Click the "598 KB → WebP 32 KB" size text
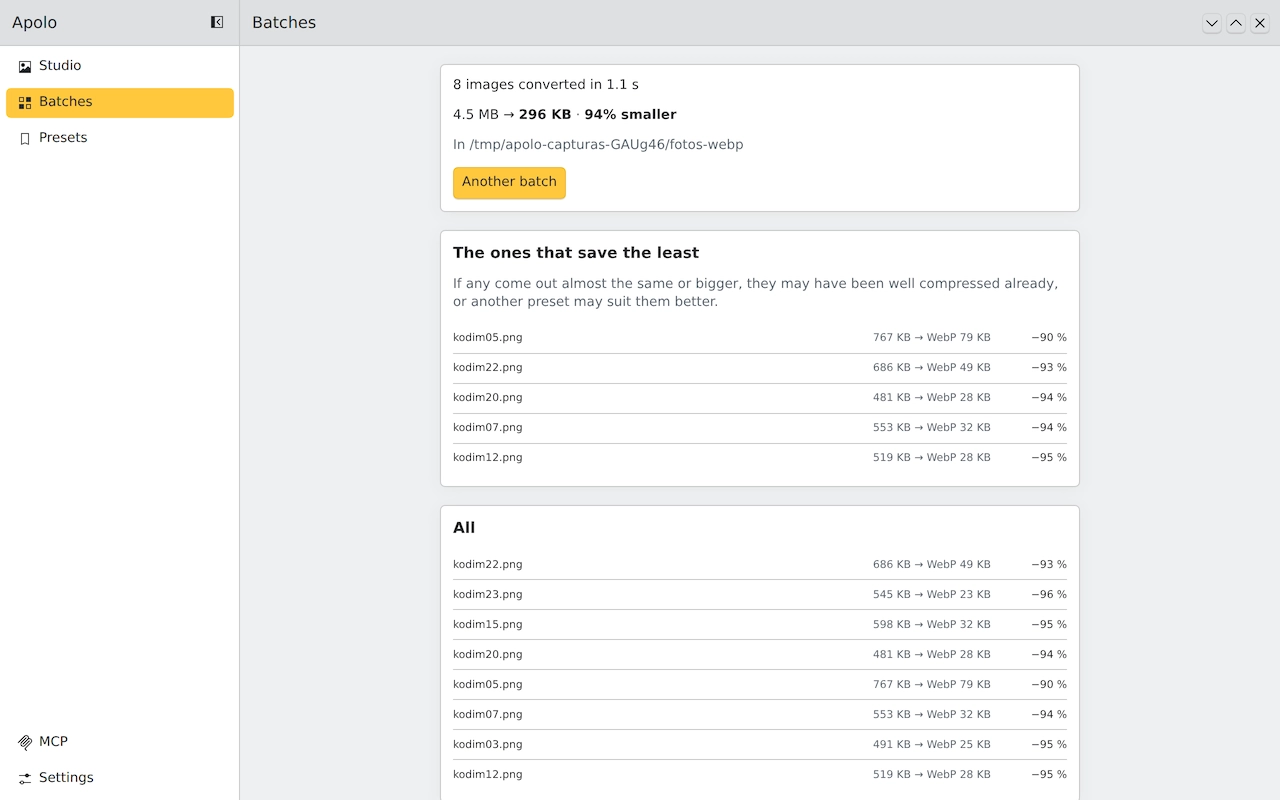This screenshot has height=800, width=1280. [932, 625]
